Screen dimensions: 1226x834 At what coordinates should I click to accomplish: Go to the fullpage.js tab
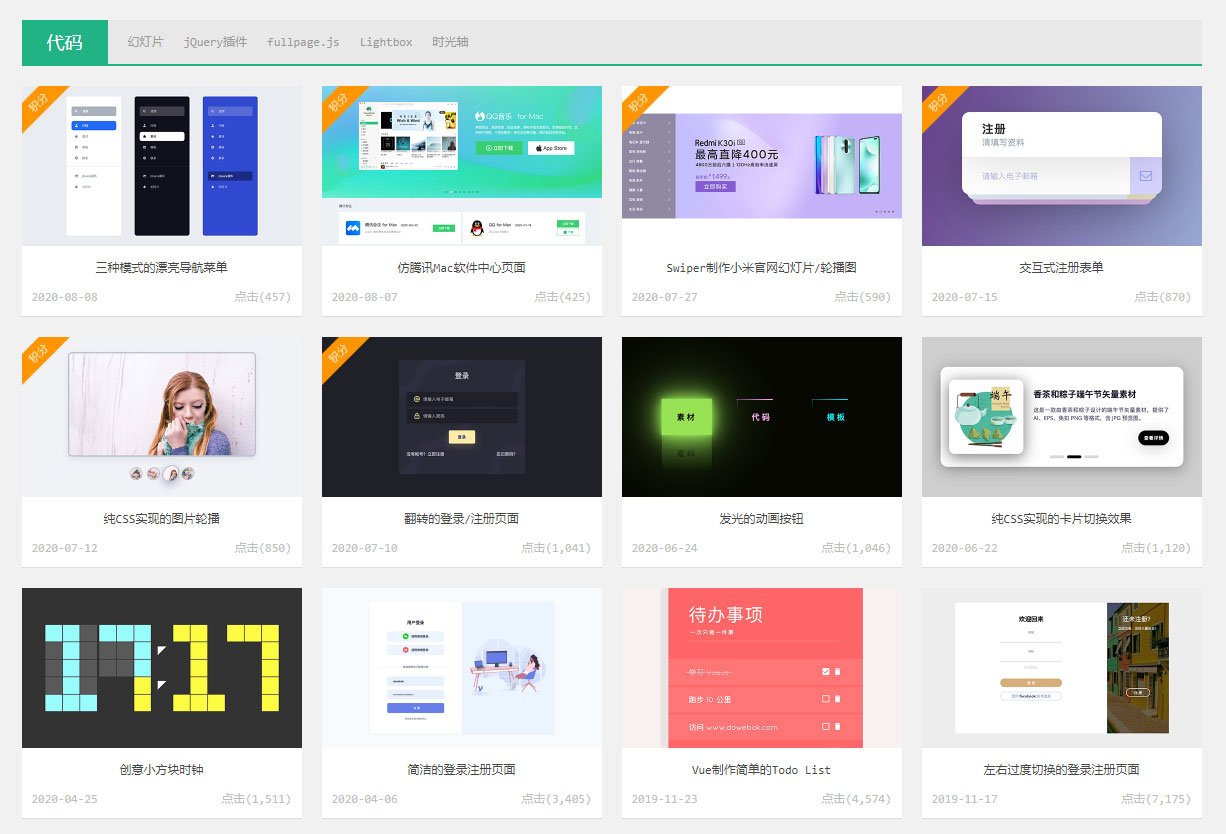303,42
